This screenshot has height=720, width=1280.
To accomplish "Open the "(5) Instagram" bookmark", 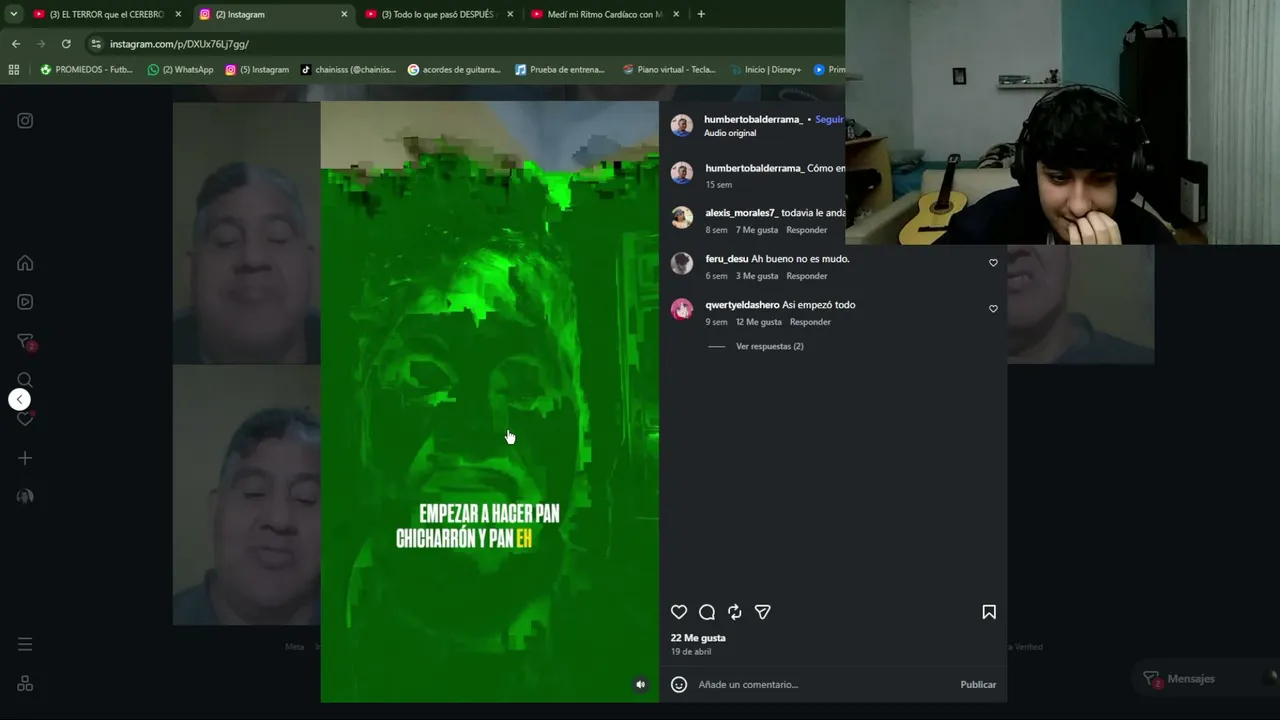I will (x=257, y=70).
